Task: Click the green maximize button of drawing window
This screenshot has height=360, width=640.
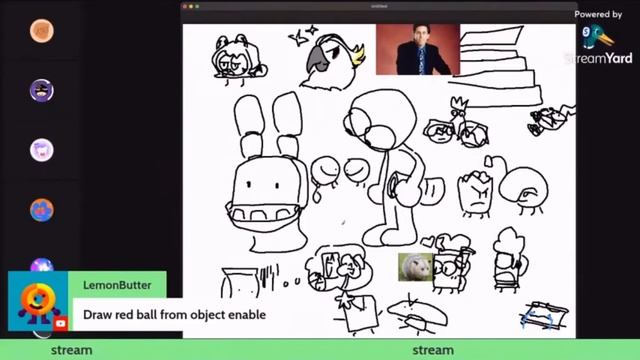Action: click(x=197, y=6)
